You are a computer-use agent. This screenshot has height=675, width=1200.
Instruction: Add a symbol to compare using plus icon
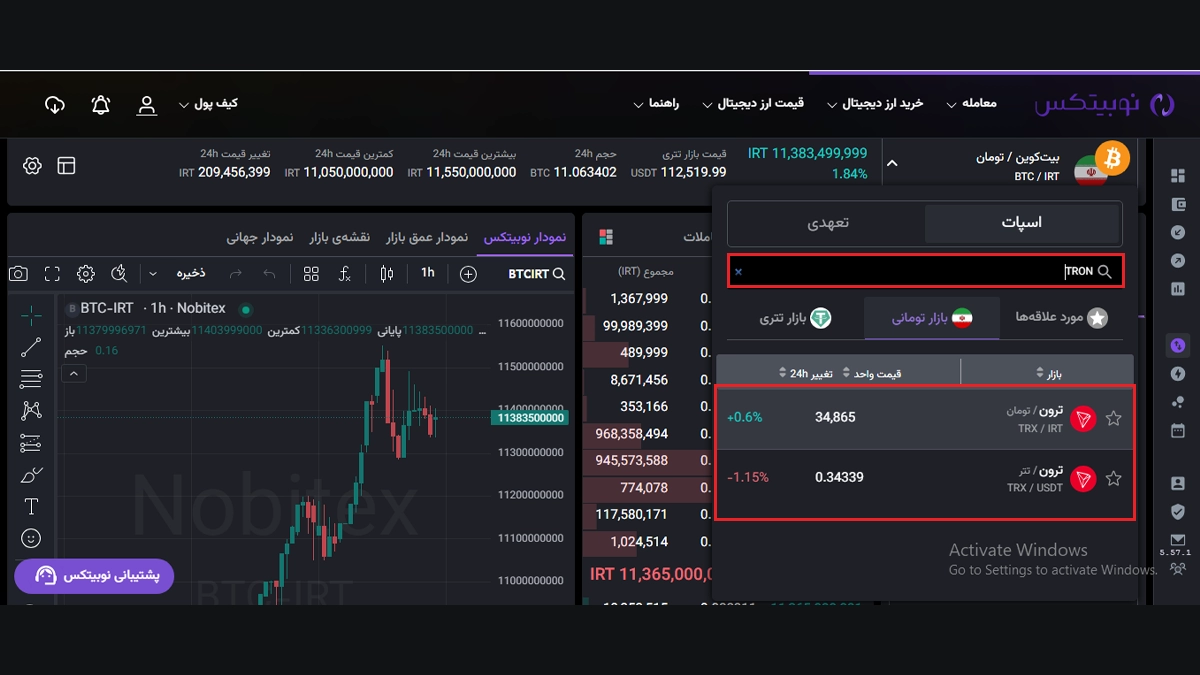tap(468, 274)
